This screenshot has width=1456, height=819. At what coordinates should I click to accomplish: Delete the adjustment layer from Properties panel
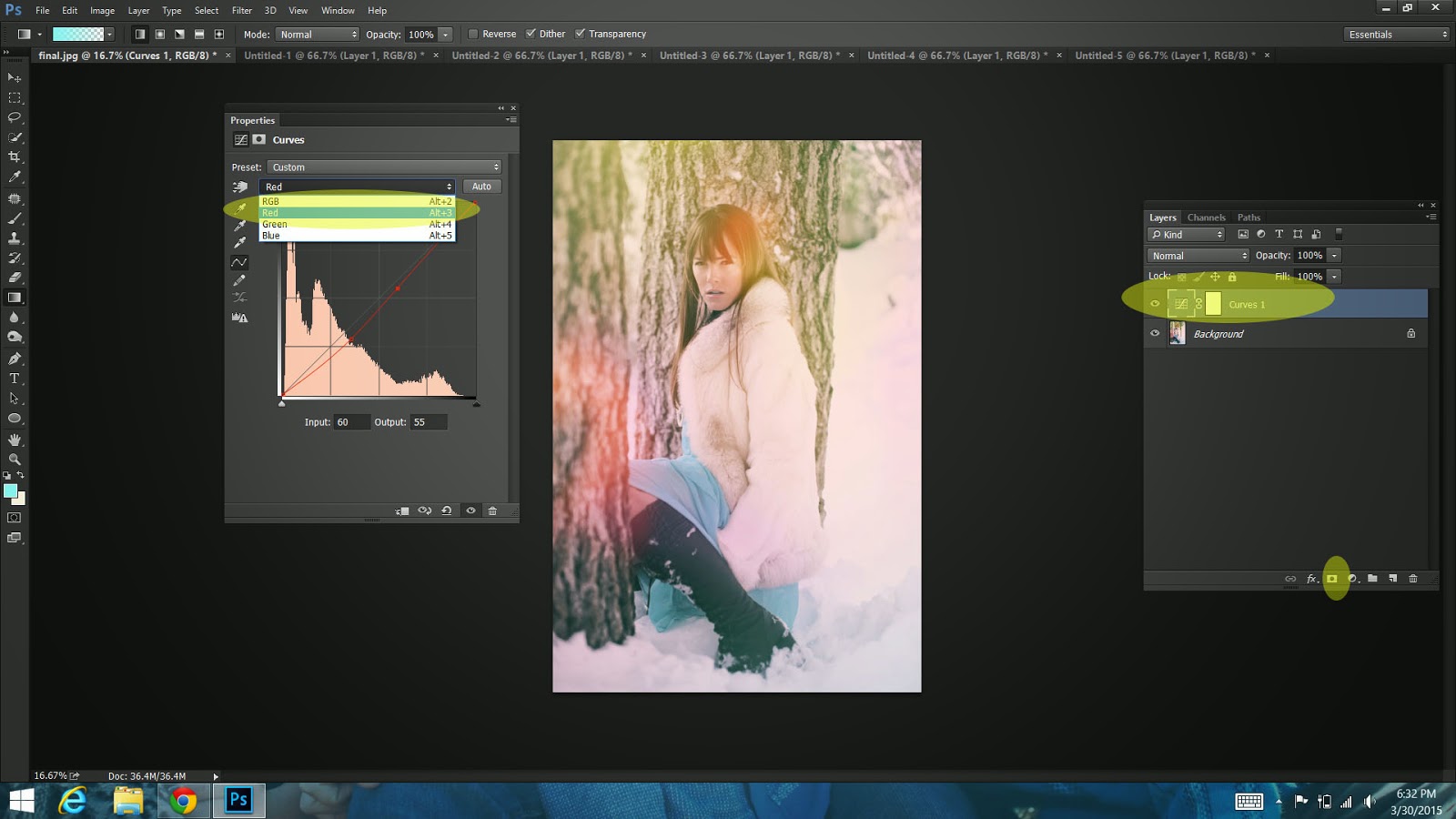point(492,511)
